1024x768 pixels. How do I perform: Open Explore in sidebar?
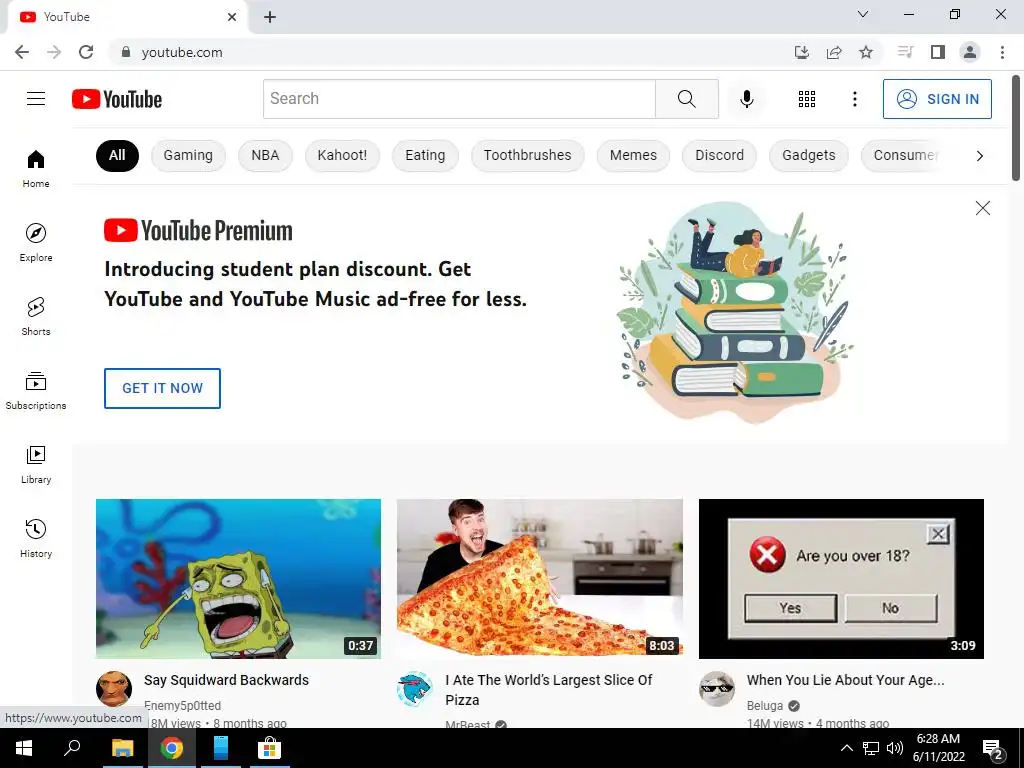tap(36, 242)
